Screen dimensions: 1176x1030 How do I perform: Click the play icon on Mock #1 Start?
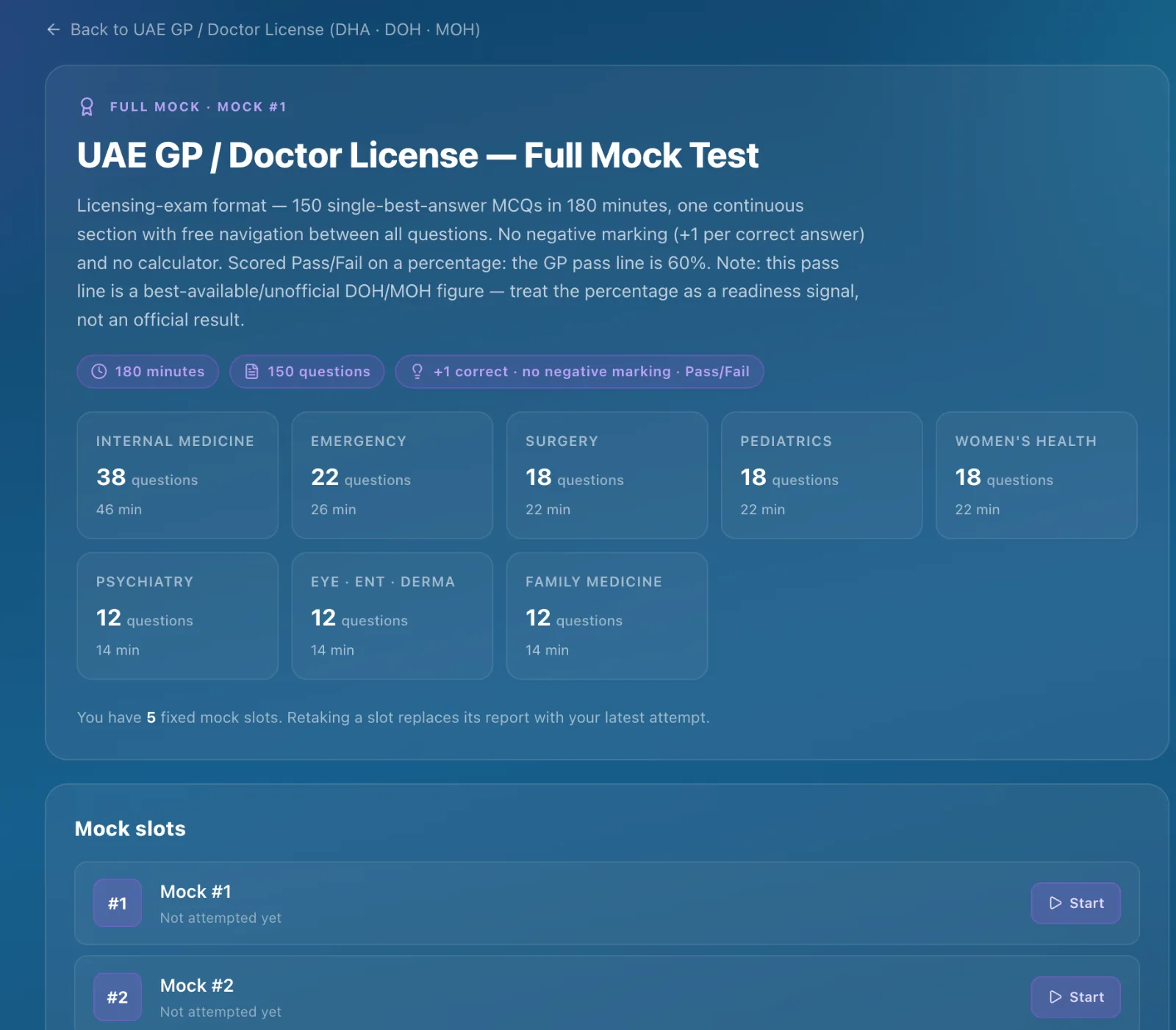tap(1055, 903)
